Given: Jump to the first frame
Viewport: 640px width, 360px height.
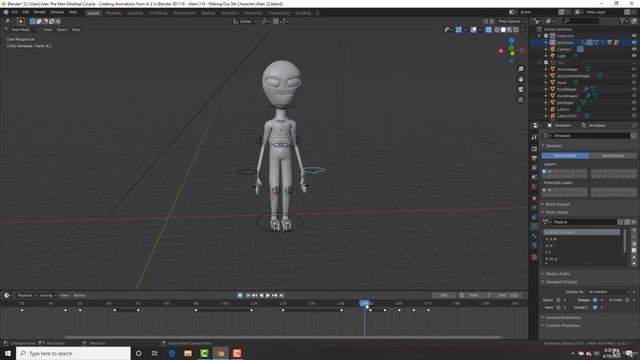Looking at the screenshot, I should click(x=248, y=296).
